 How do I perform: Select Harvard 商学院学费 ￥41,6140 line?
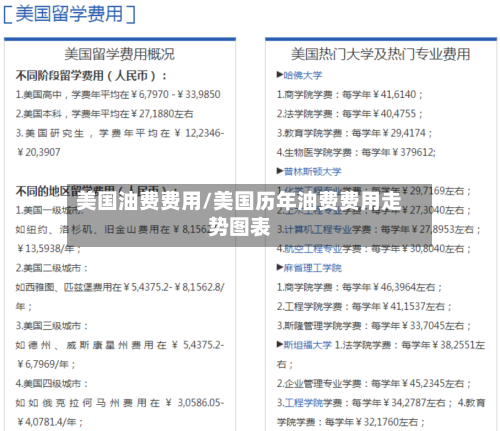pyautogui.click(x=349, y=94)
